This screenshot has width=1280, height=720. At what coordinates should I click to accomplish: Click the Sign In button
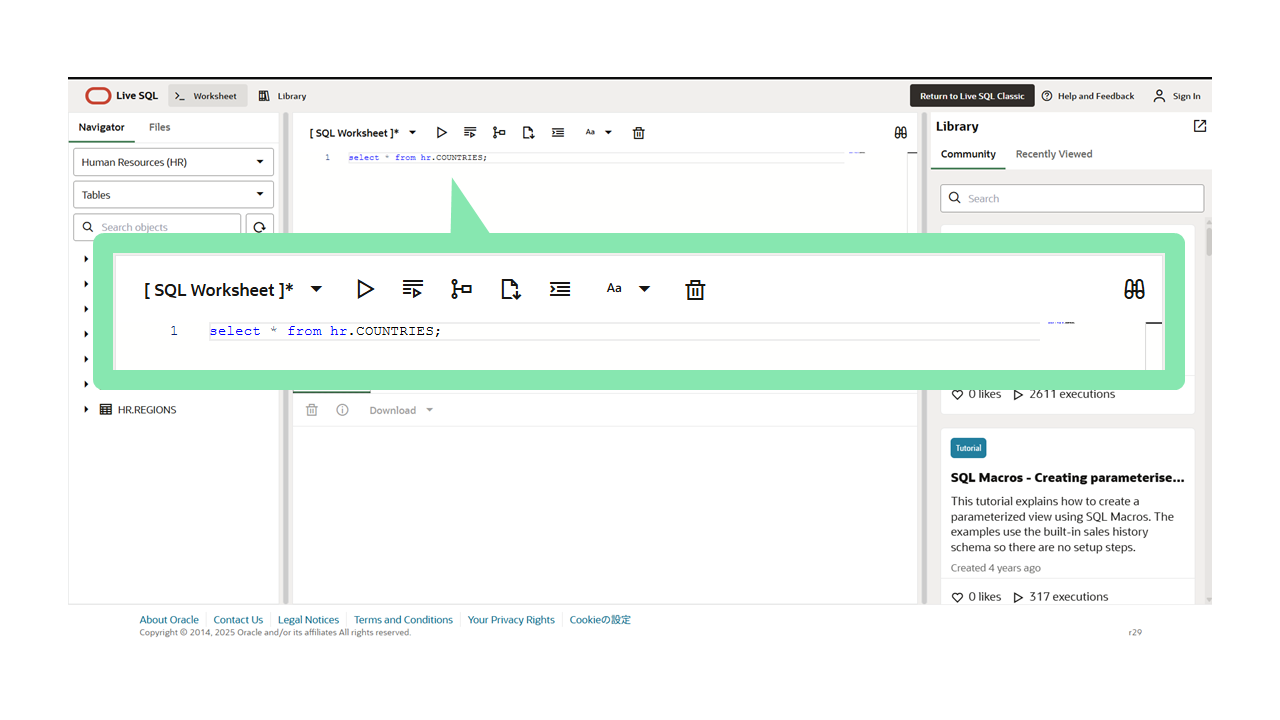coord(1177,96)
